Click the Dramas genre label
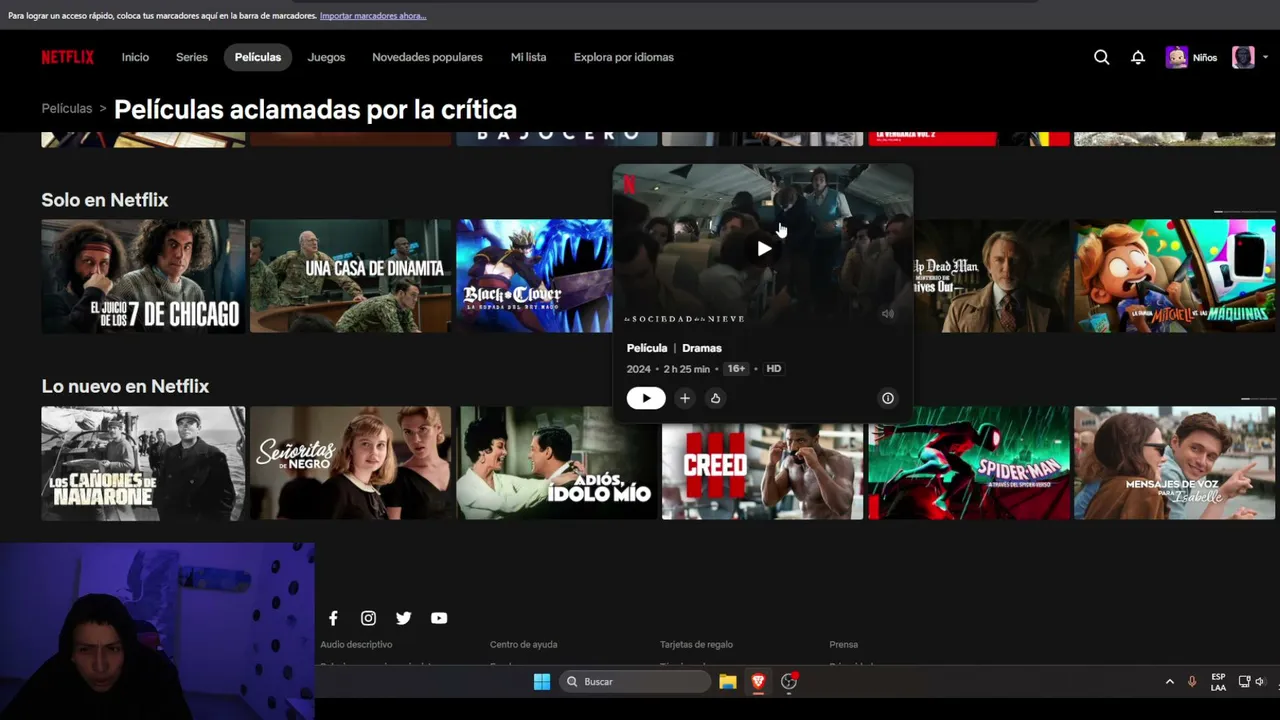 click(702, 348)
